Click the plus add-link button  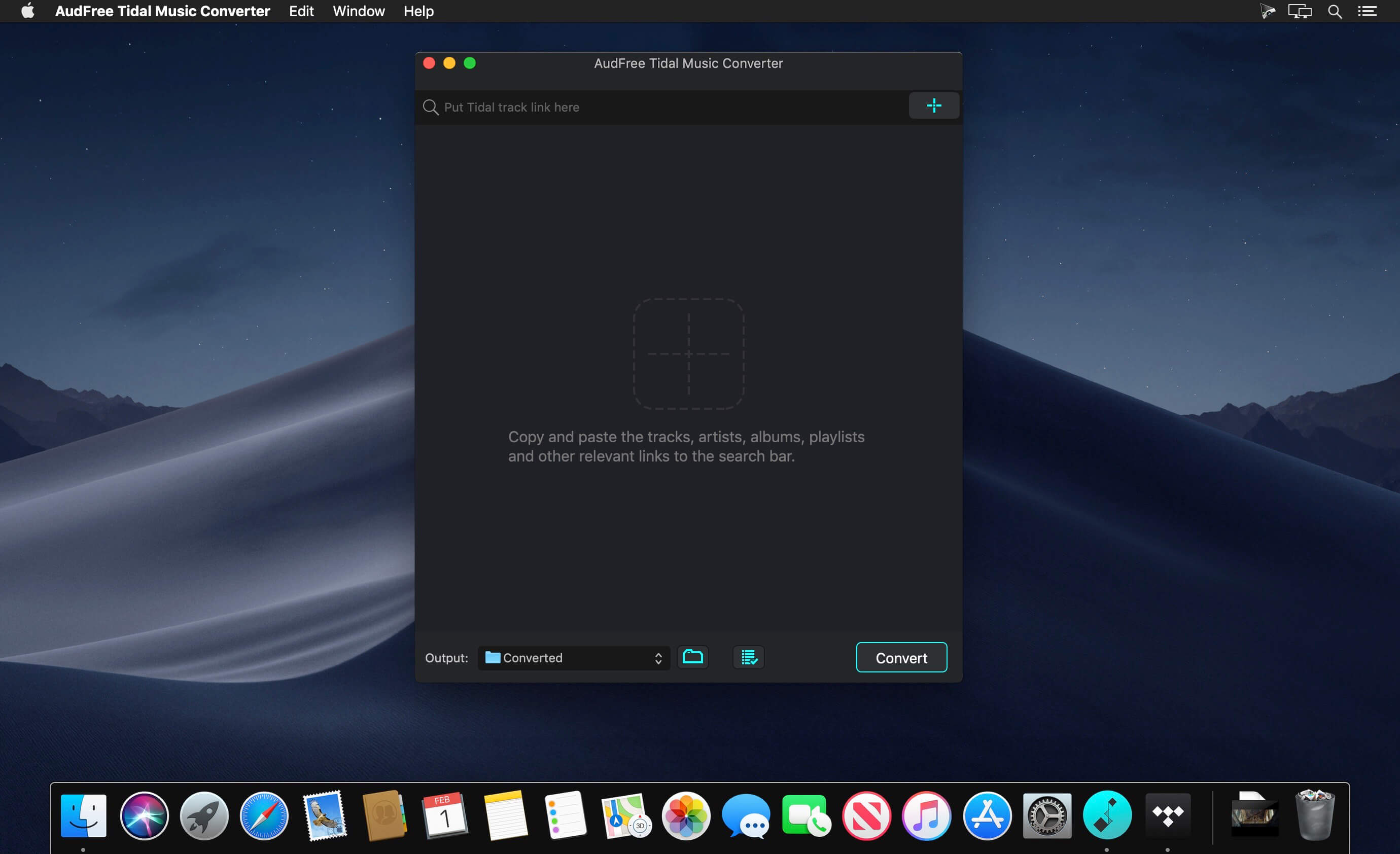point(933,105)
